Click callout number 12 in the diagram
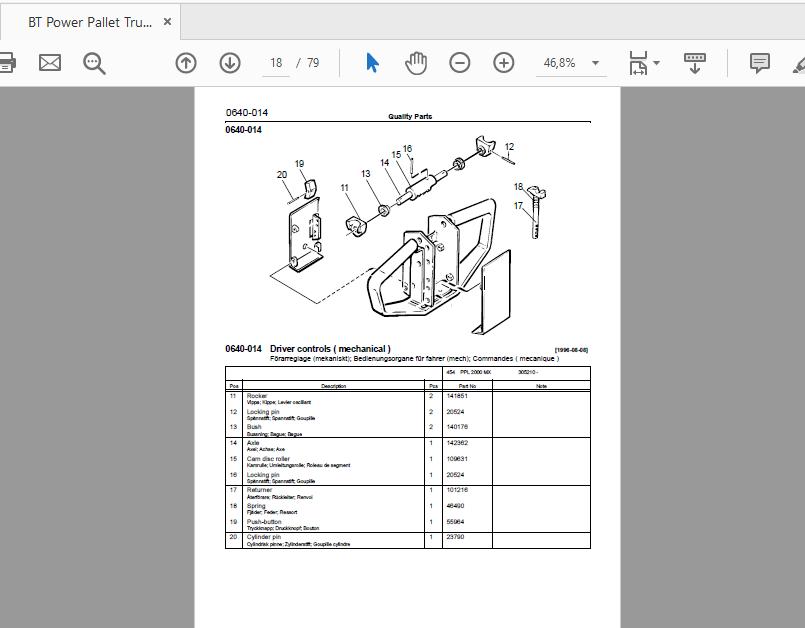This screenshot has height=628, width=805. [x=509, y=147]
